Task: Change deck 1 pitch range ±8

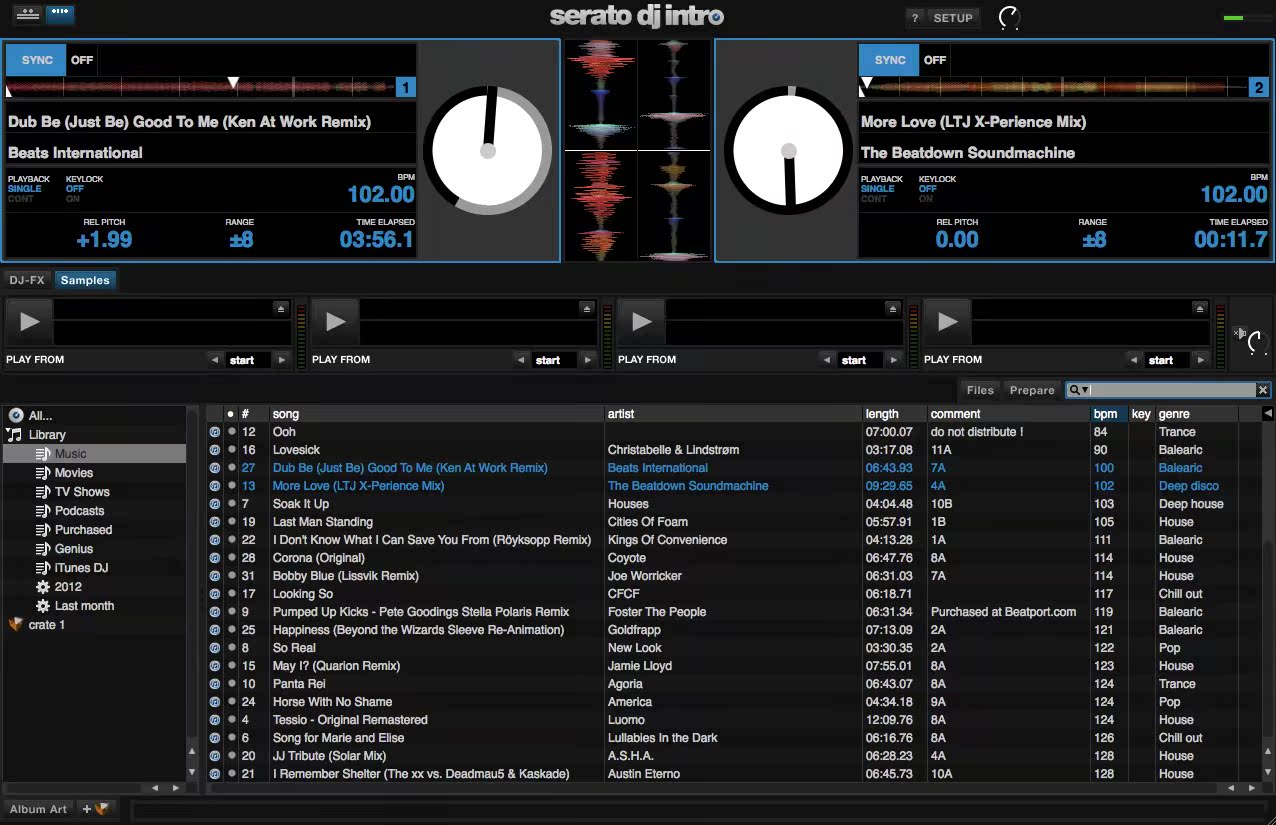Action: point(241,240)
